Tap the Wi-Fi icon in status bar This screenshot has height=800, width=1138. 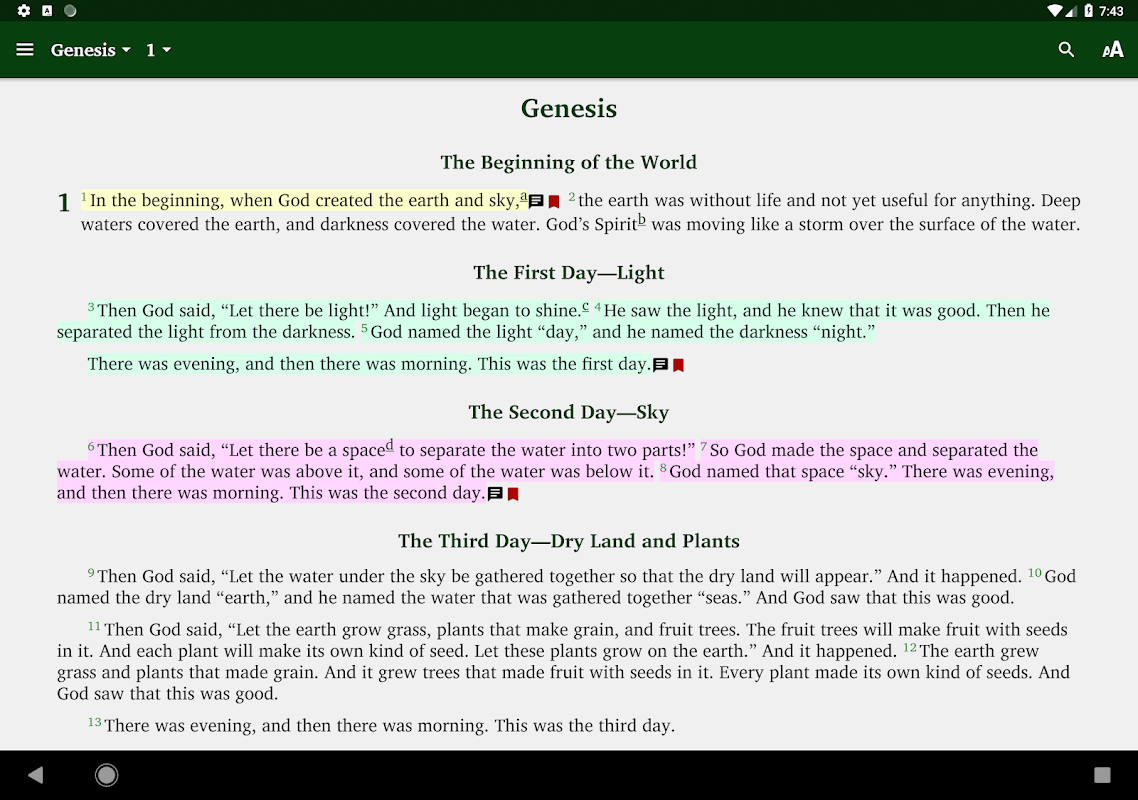(x=1055, y=10)
